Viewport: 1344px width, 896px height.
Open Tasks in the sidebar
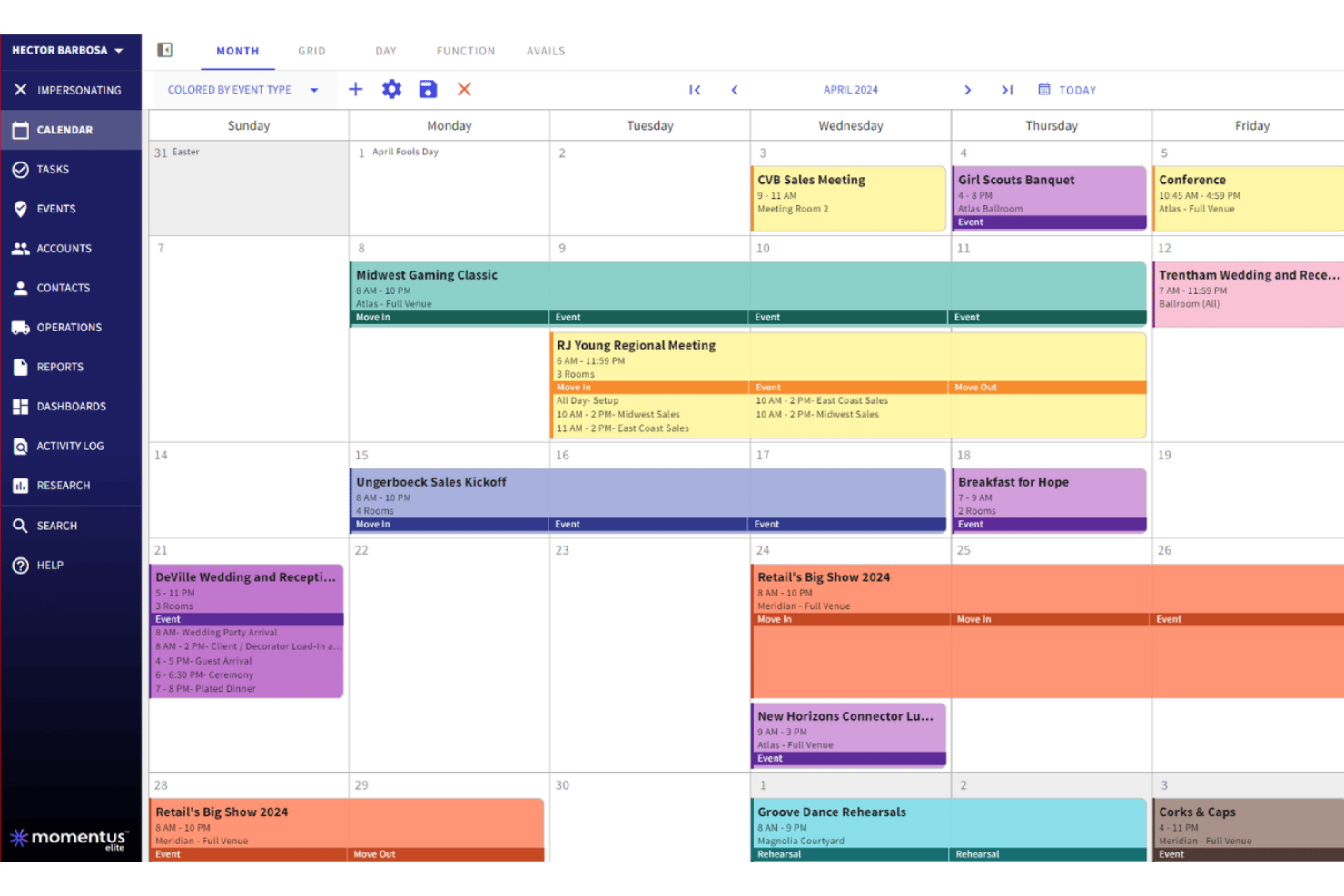click(71, 169)
